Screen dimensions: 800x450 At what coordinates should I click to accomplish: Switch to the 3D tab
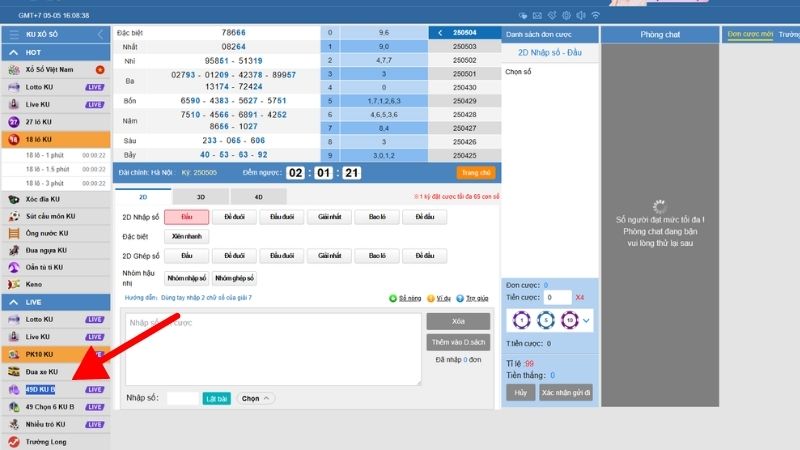pyautogui.click(x=201, y=197)
